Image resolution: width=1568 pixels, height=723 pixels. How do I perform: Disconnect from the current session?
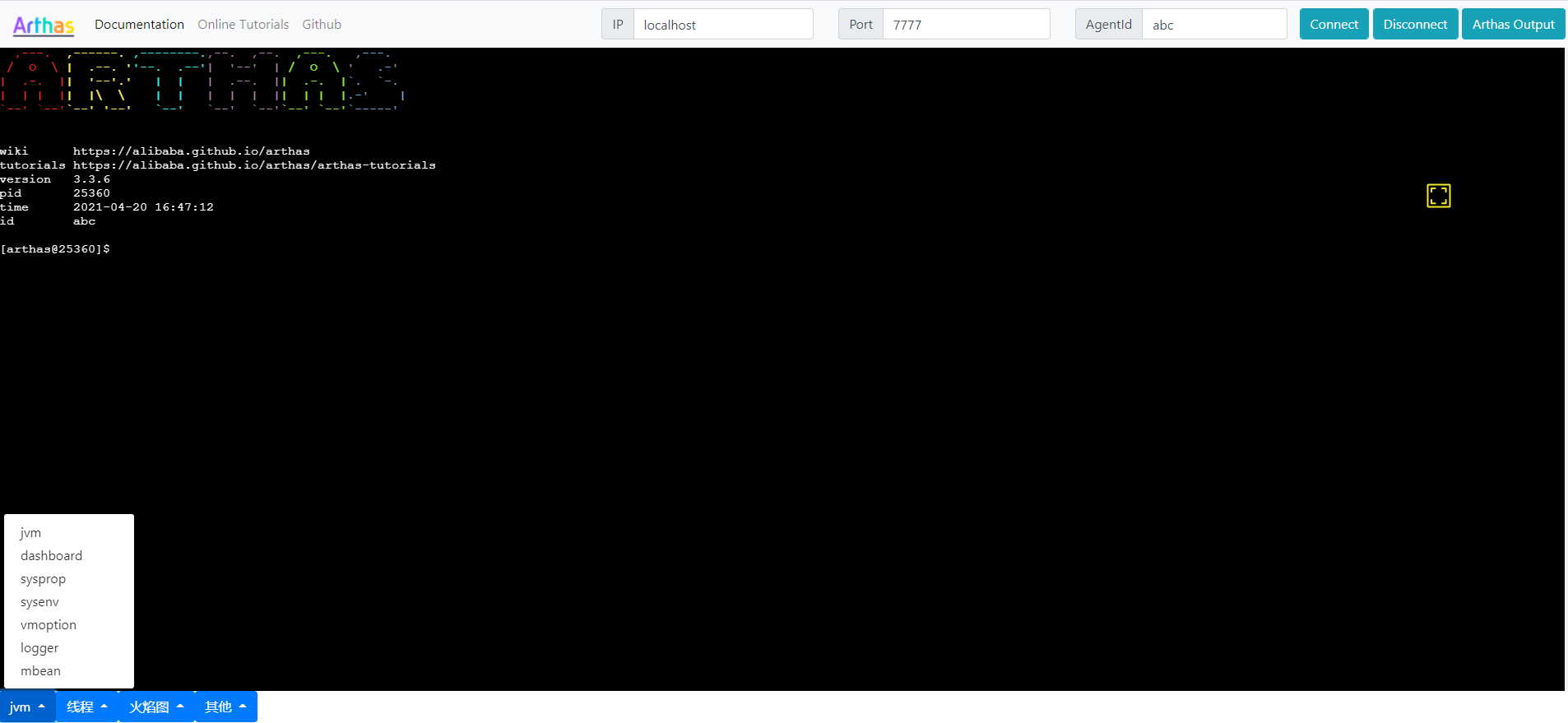click(1415, 24)
